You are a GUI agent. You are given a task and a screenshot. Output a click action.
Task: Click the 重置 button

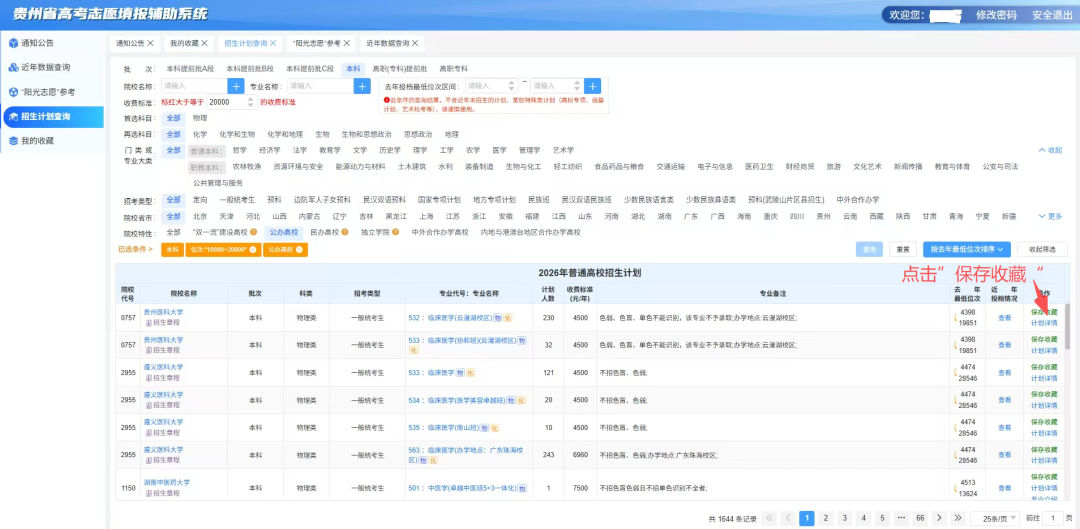click(x=902, y=249)
